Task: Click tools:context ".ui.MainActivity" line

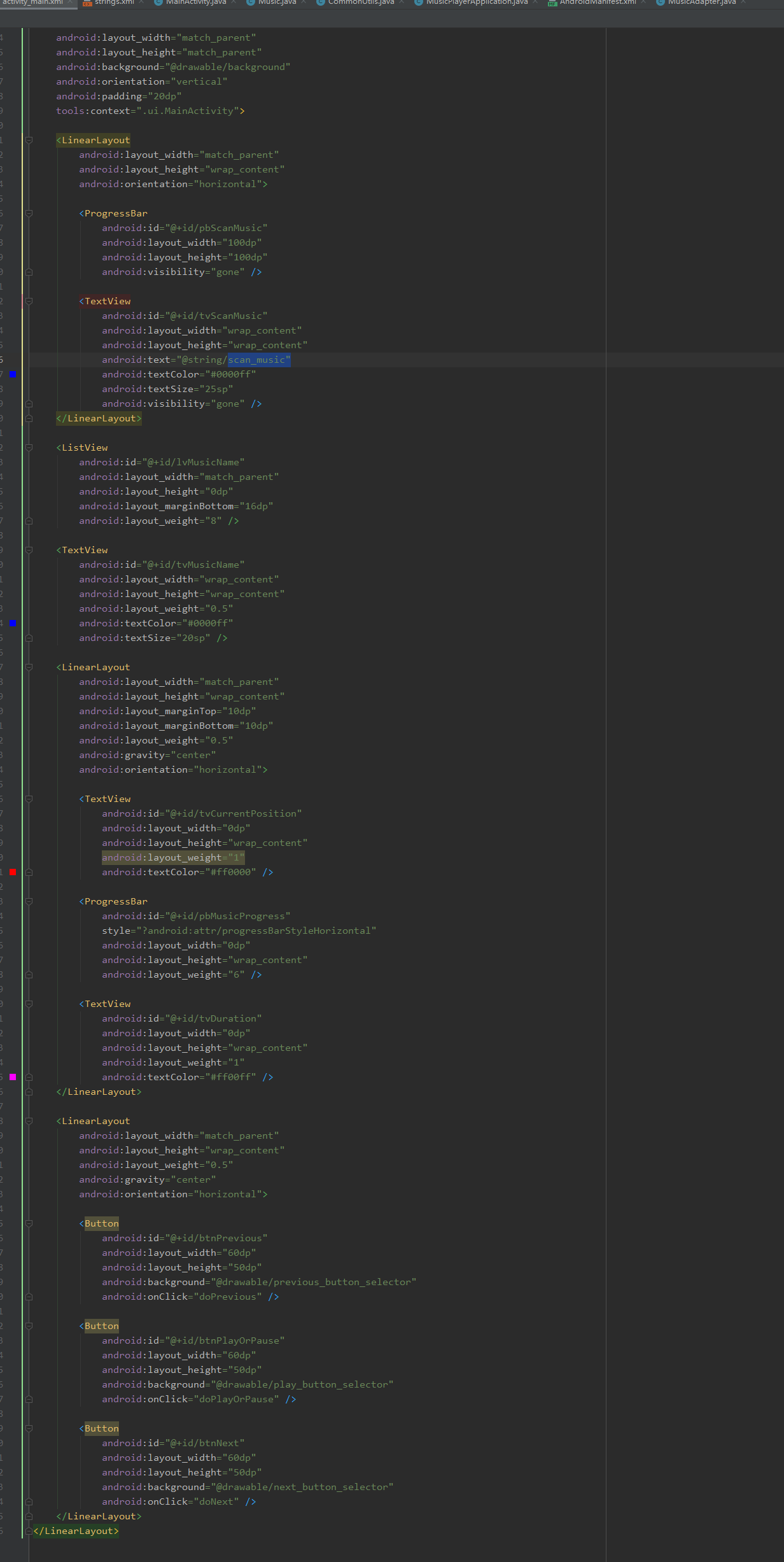Action: point(150,111)
